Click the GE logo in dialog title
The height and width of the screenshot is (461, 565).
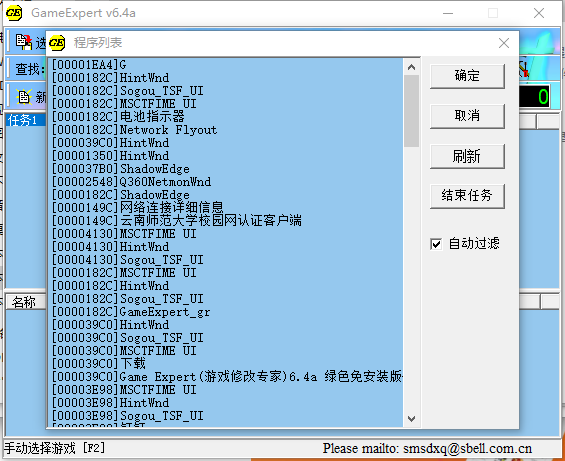[x=57, y=43]
